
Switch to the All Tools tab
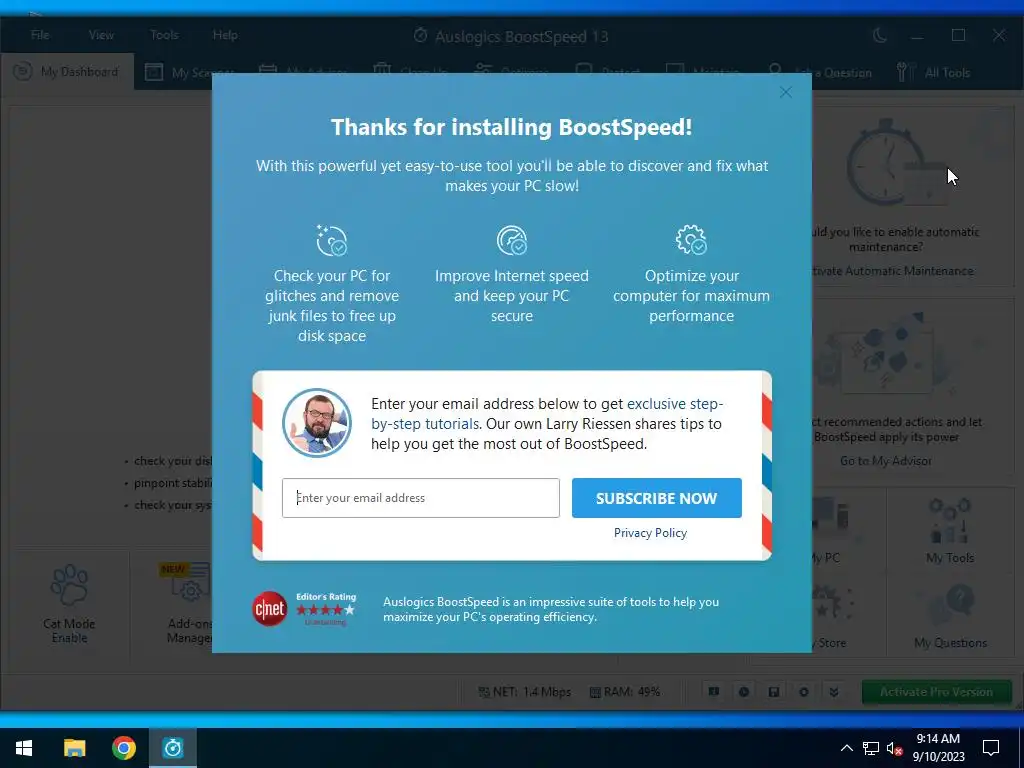(934, 72)
